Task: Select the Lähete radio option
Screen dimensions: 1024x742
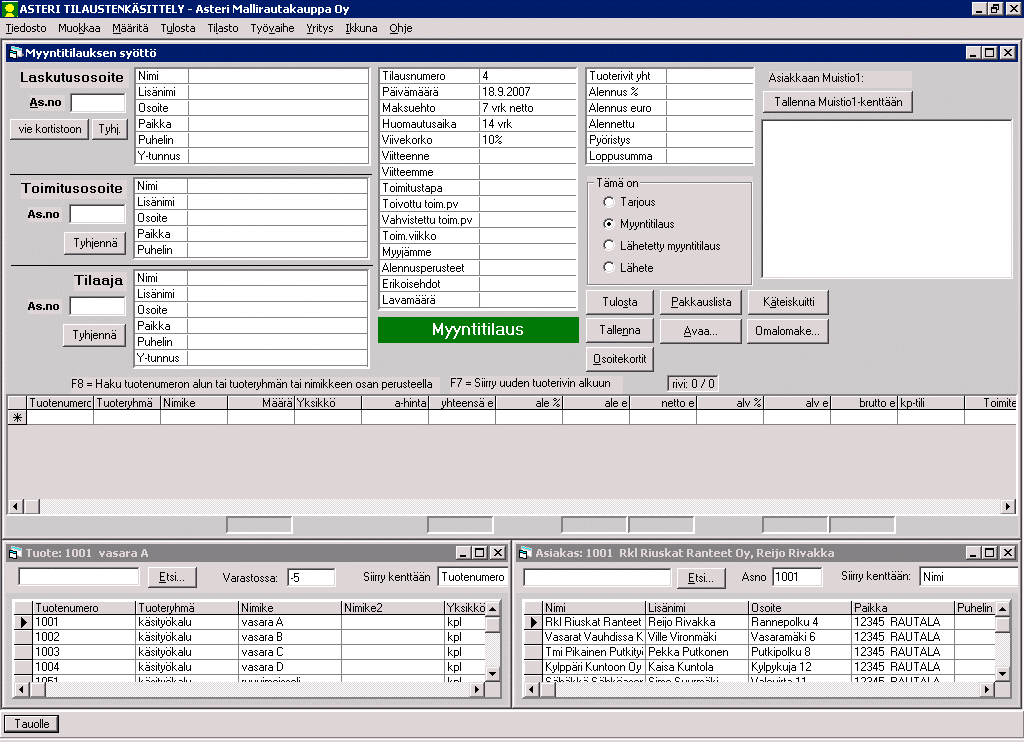Action: (x=609, y=267)
